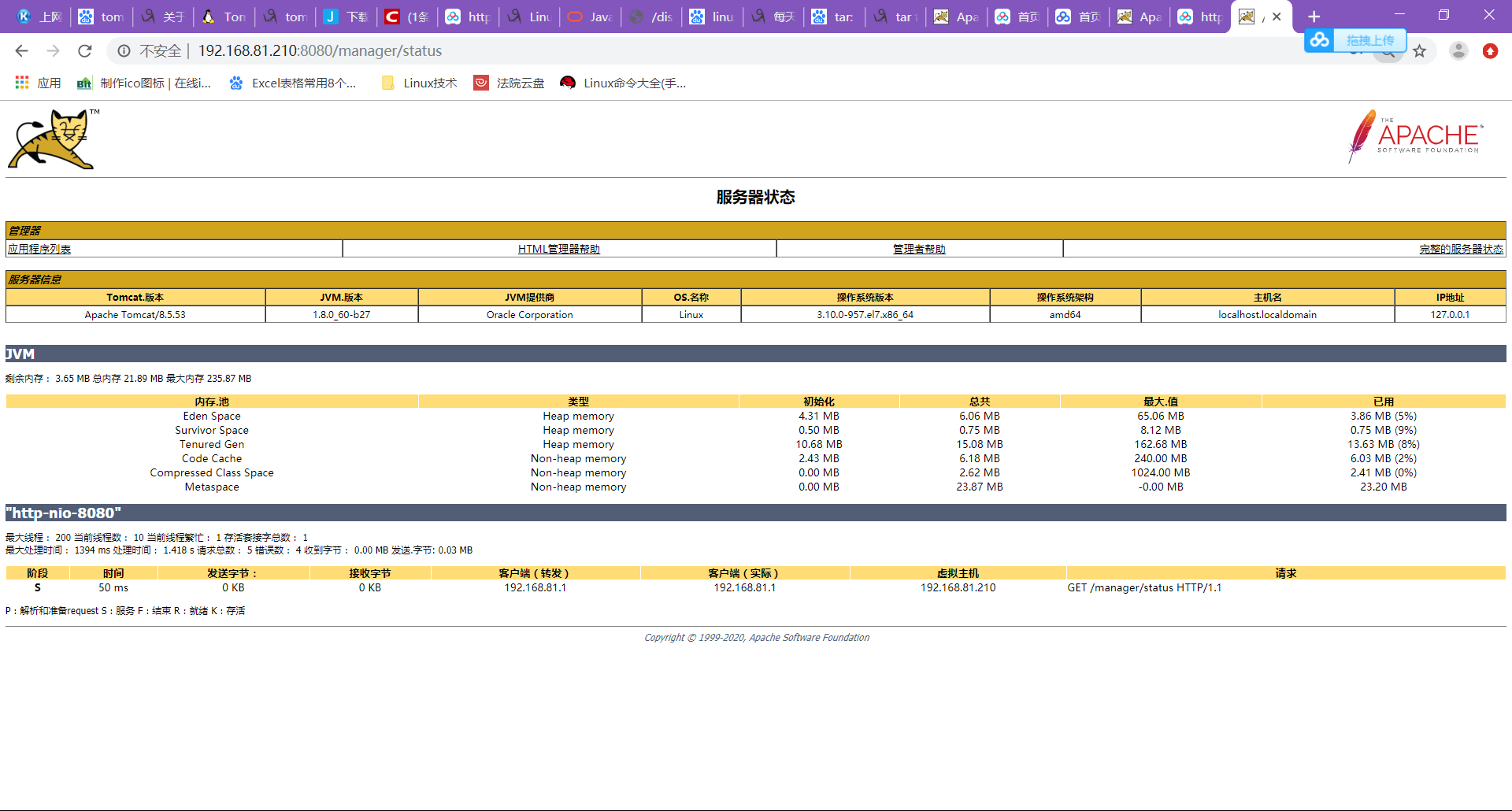Click the 13.63 MB (8%) used value
The image size is (1512, 811).
pyautogui.click(x=1384, y=445)
